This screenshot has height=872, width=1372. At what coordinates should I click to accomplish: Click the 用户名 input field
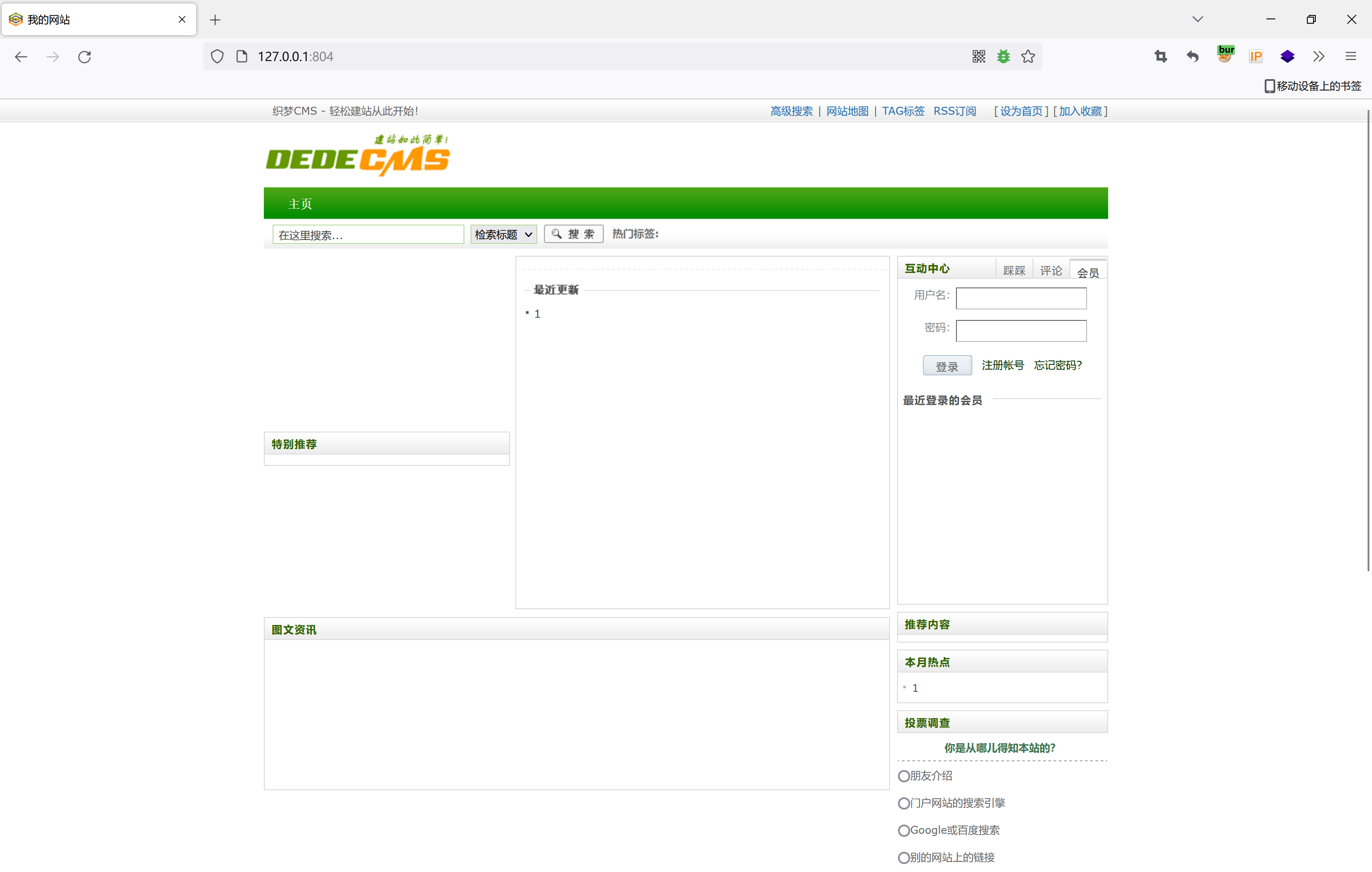pos(1021,298)
